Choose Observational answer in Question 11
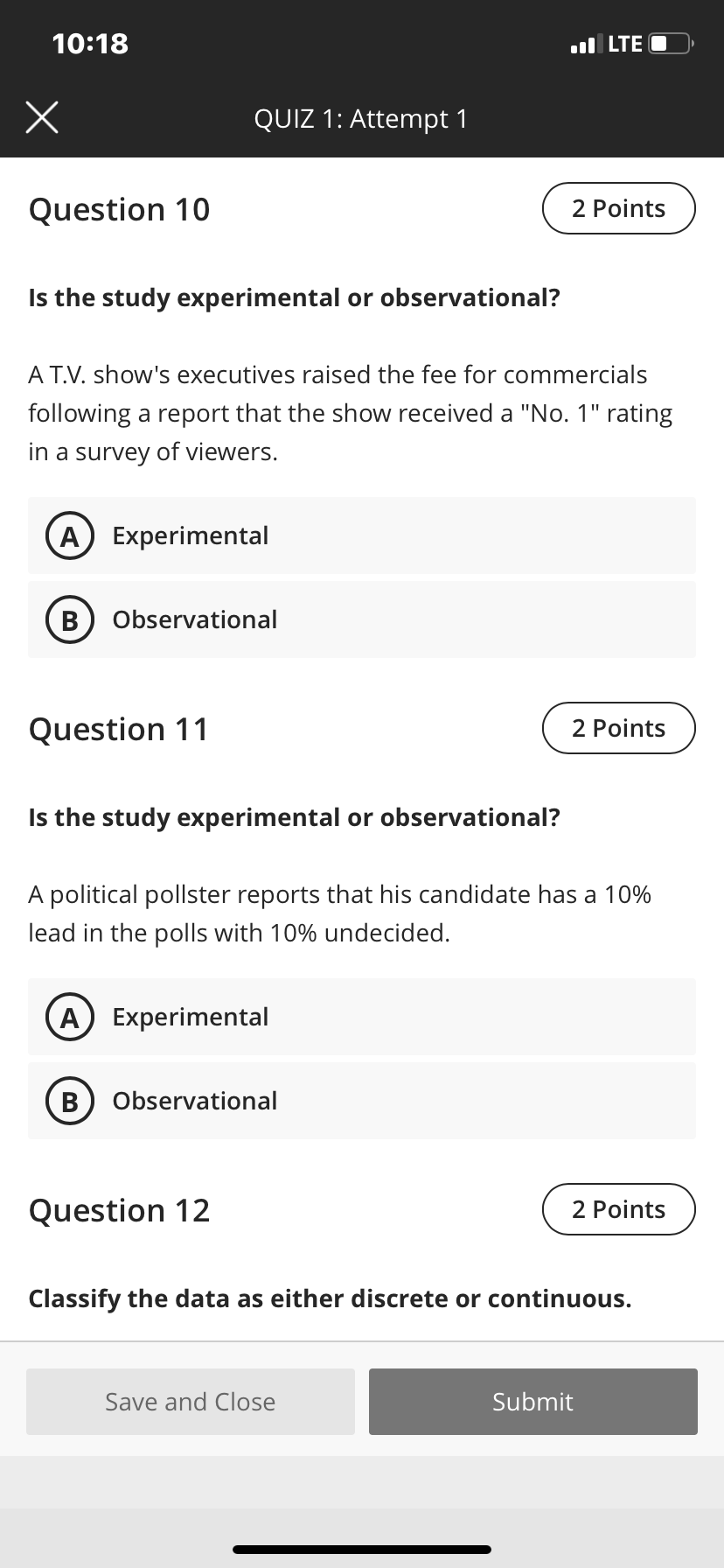The height and width of the screenshot is (1568, 724). point(362,1101)
